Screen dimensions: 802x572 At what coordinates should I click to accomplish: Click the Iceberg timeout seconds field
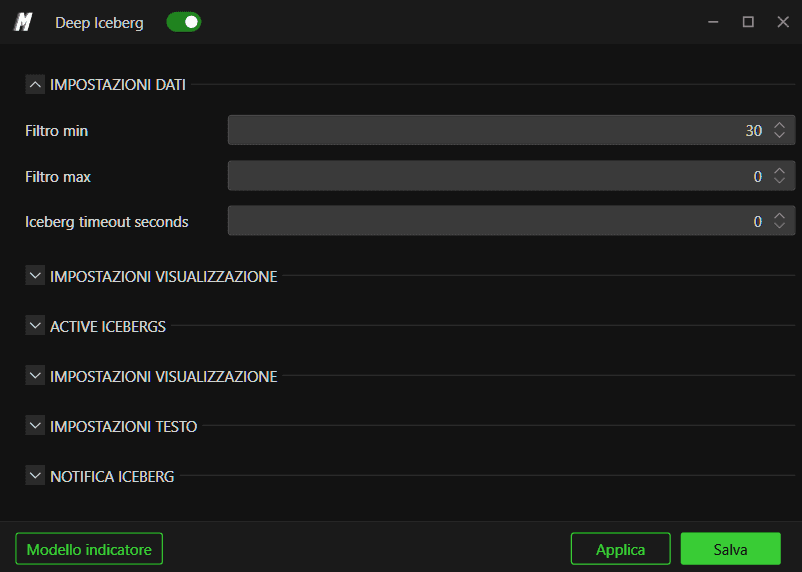click(511, 221)
